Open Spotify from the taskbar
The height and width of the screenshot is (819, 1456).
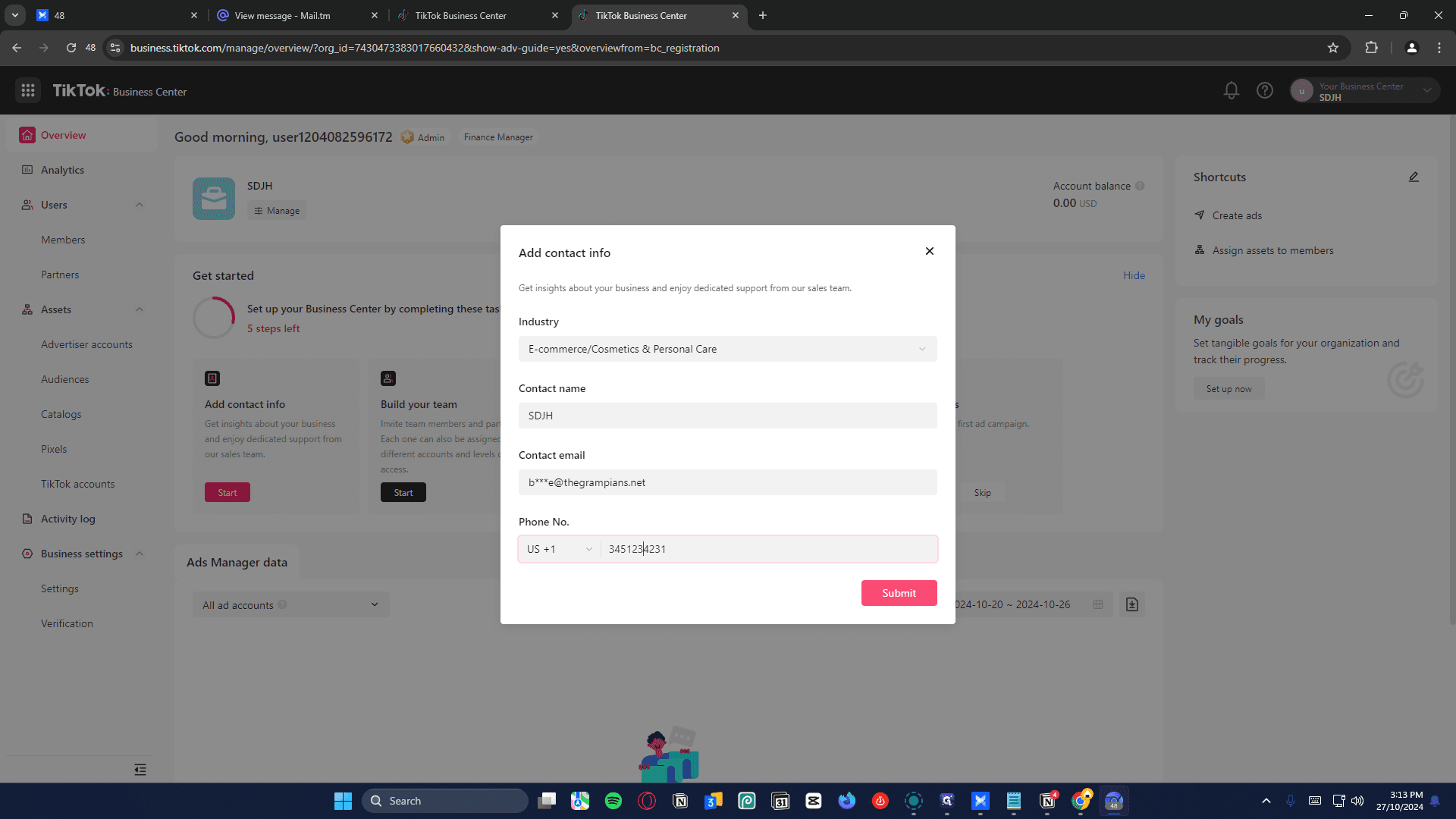click(x=613, y=801)
